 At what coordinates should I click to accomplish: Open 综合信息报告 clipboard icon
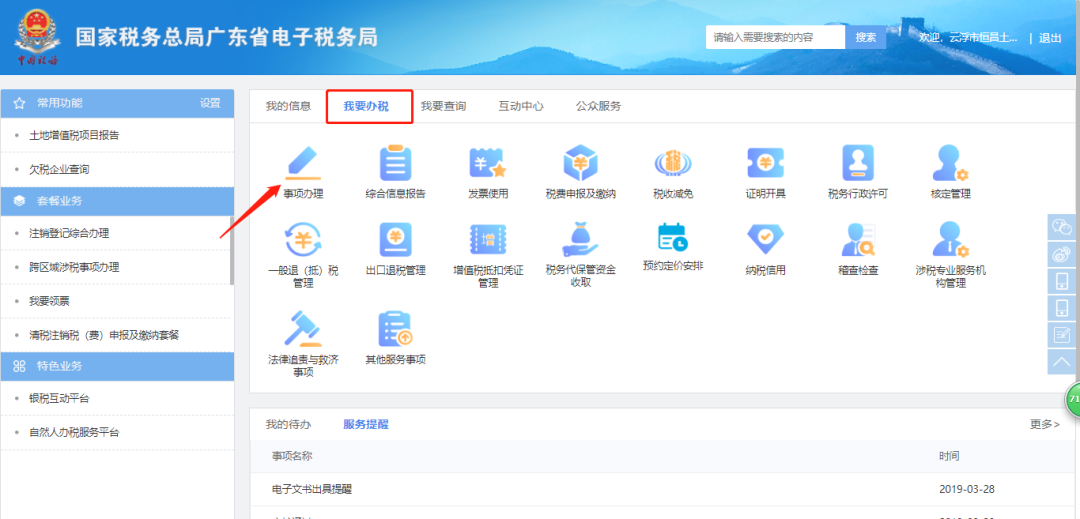click(x=395, y=163)
